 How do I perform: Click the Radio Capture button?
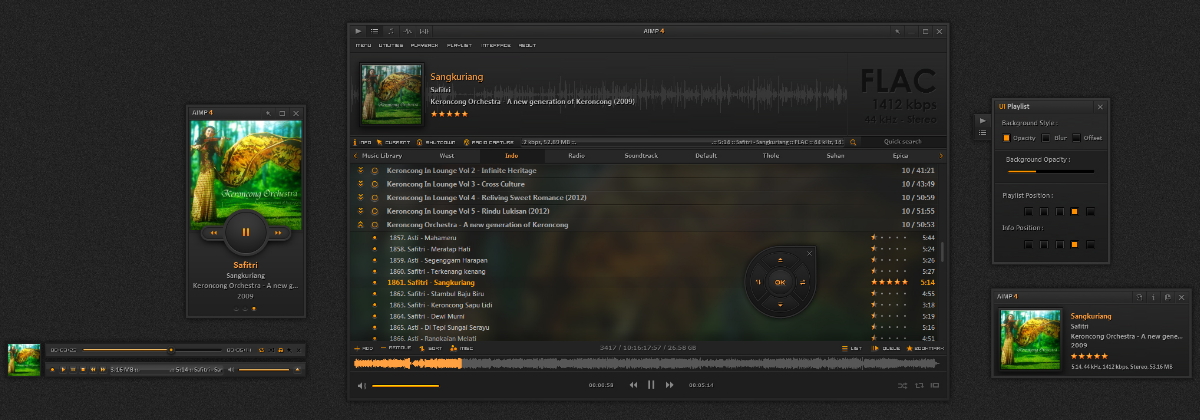[x=487, y=142]
